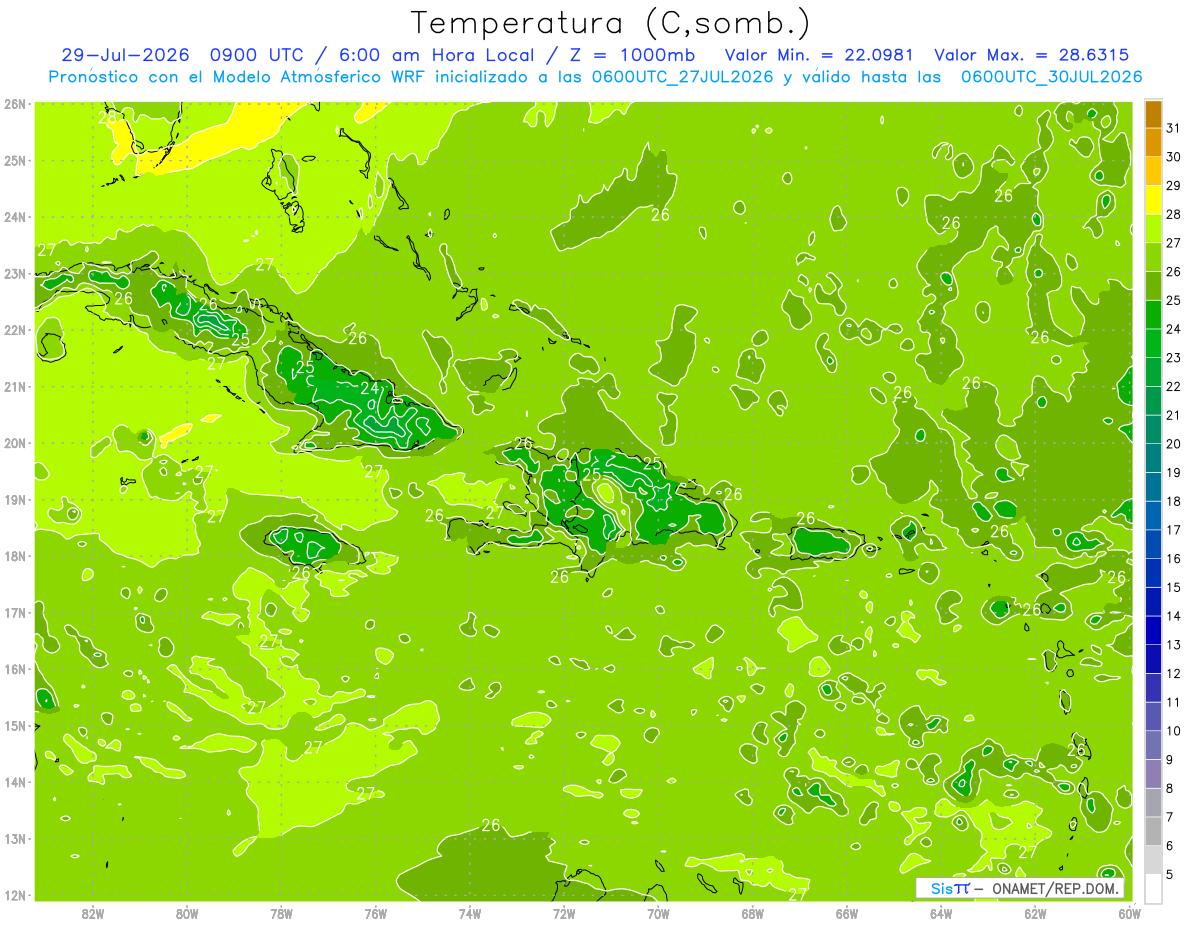1200x927 pixels.
Task: Click the 15N latitude axis label
Action: point(14,725)
